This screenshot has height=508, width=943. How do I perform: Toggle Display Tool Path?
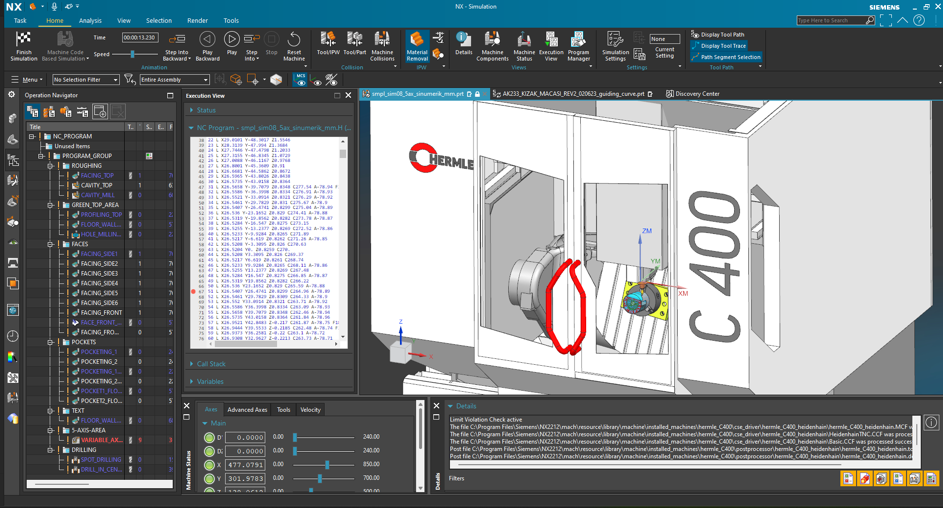click(x=717, y=34)
